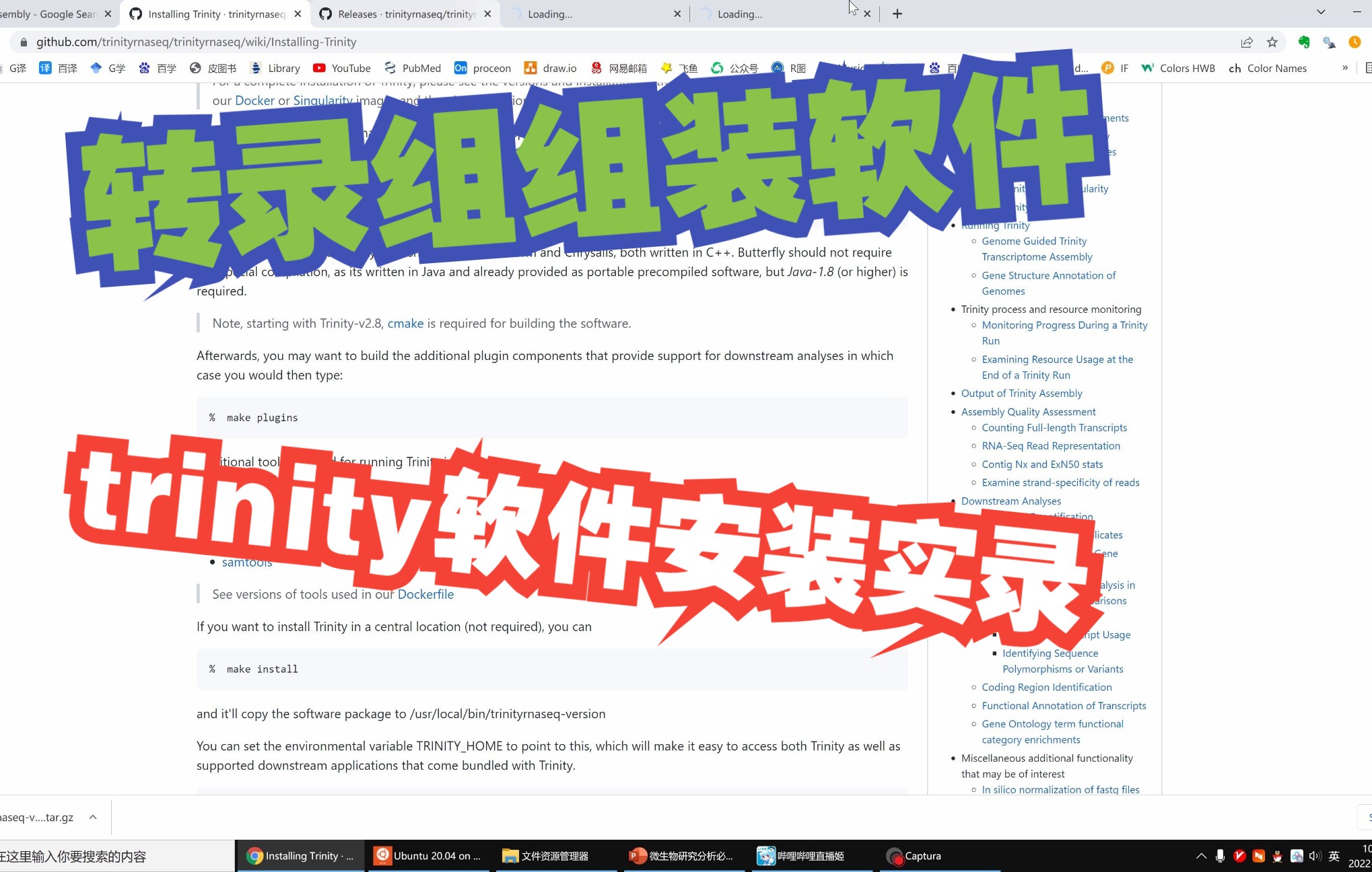Expand Downstream Analyses tree item

pos(1011,500)
